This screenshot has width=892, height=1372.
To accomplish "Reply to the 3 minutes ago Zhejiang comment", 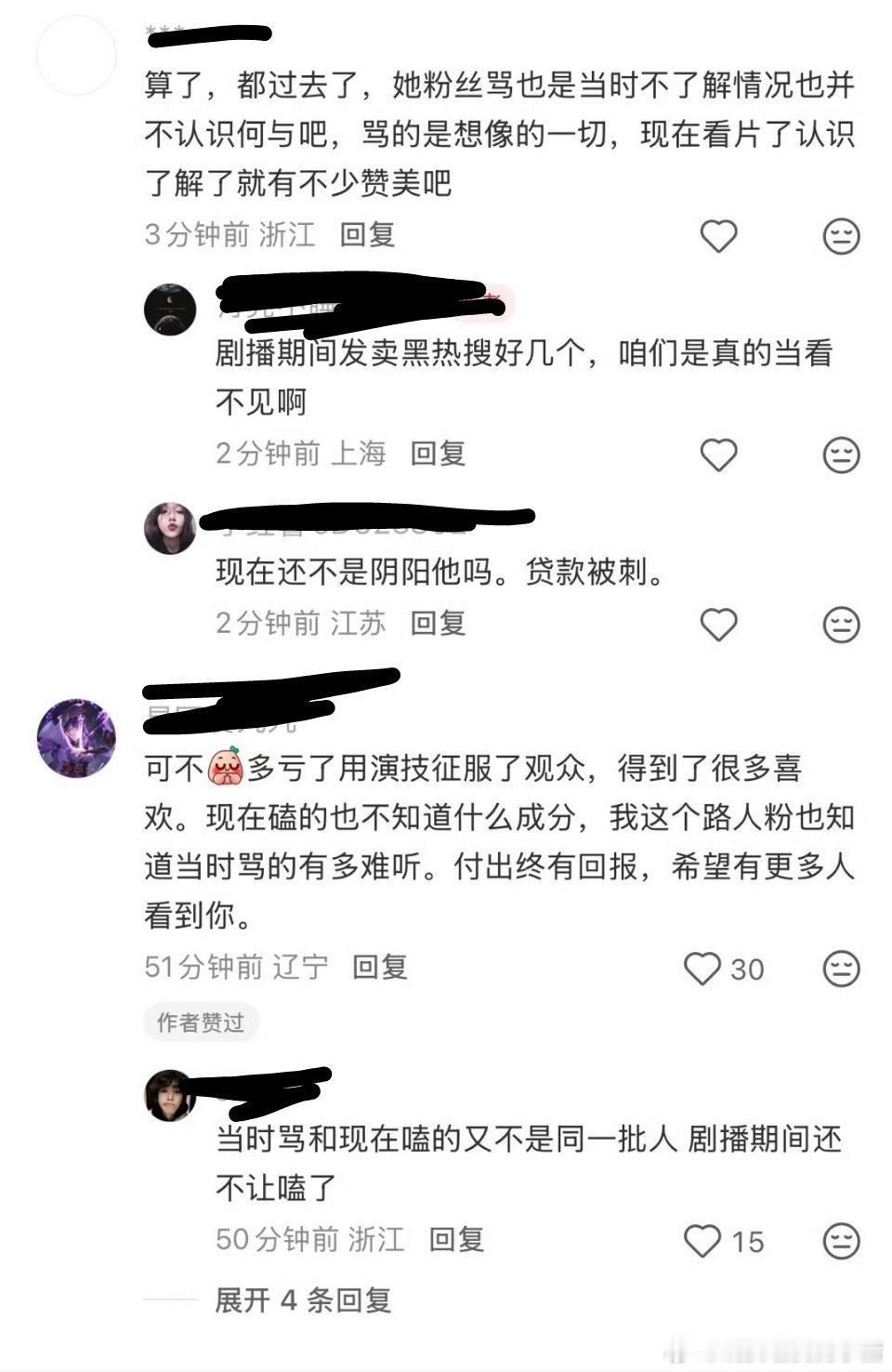I will pos(367,234).
